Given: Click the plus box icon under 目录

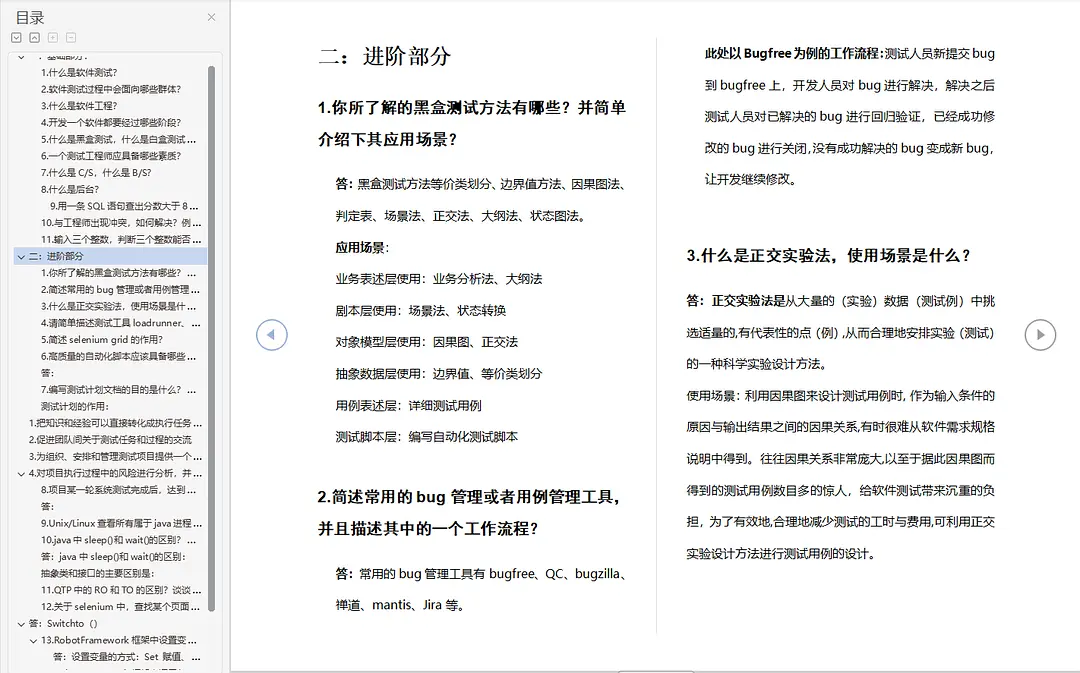Looking at the screenshot, I should [x=53, y=38].
